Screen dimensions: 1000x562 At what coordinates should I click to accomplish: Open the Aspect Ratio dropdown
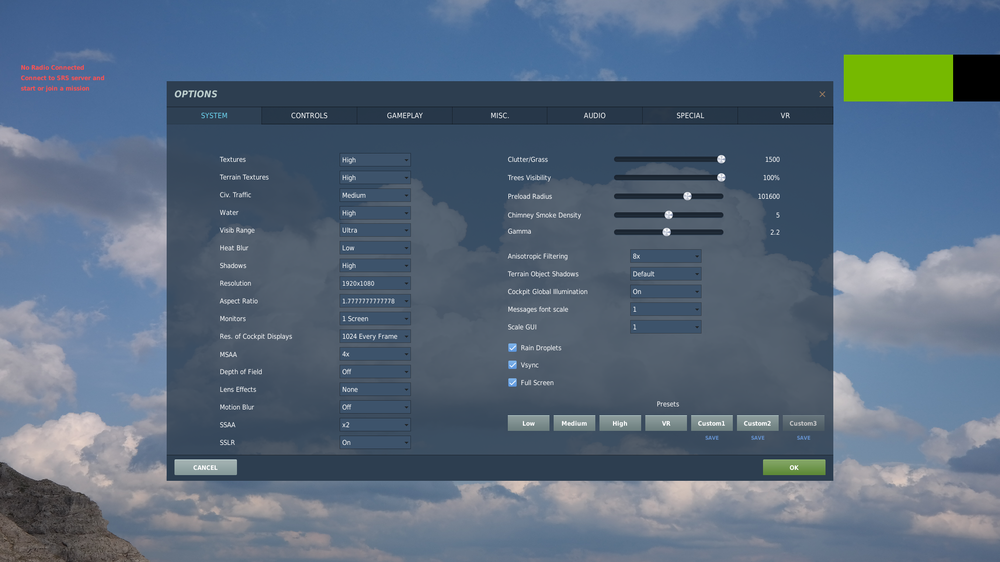(x=375, y=301)
